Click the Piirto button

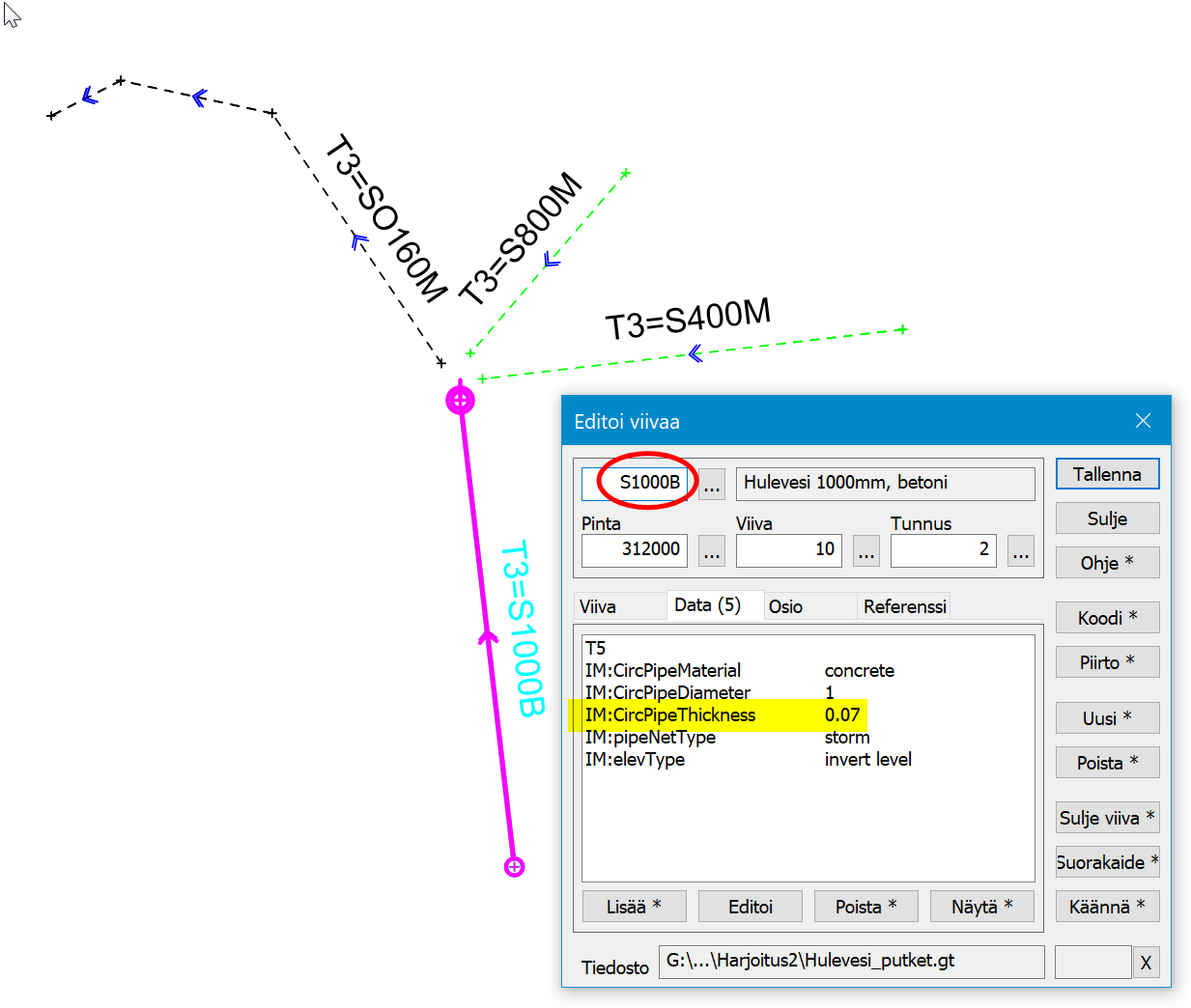click(x=1107, y=662)
